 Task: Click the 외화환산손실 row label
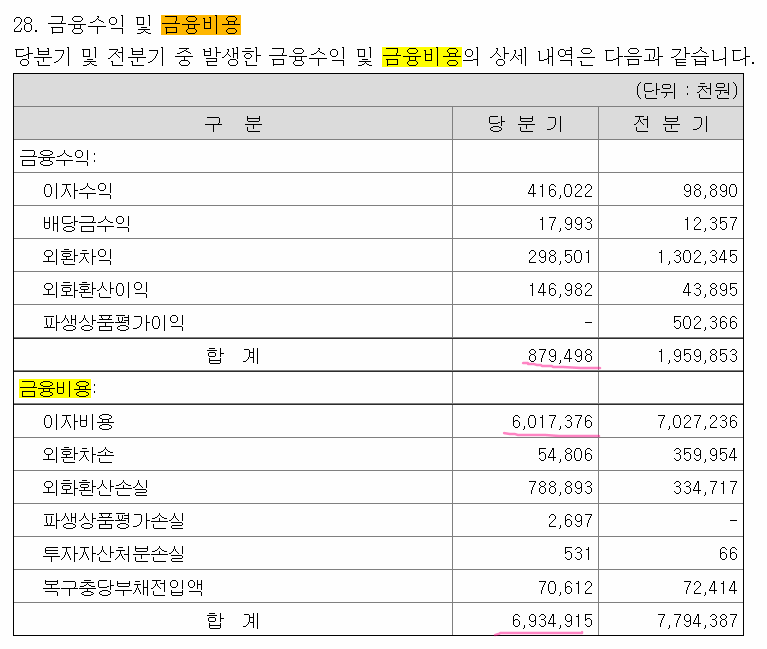tap(95, 488)
